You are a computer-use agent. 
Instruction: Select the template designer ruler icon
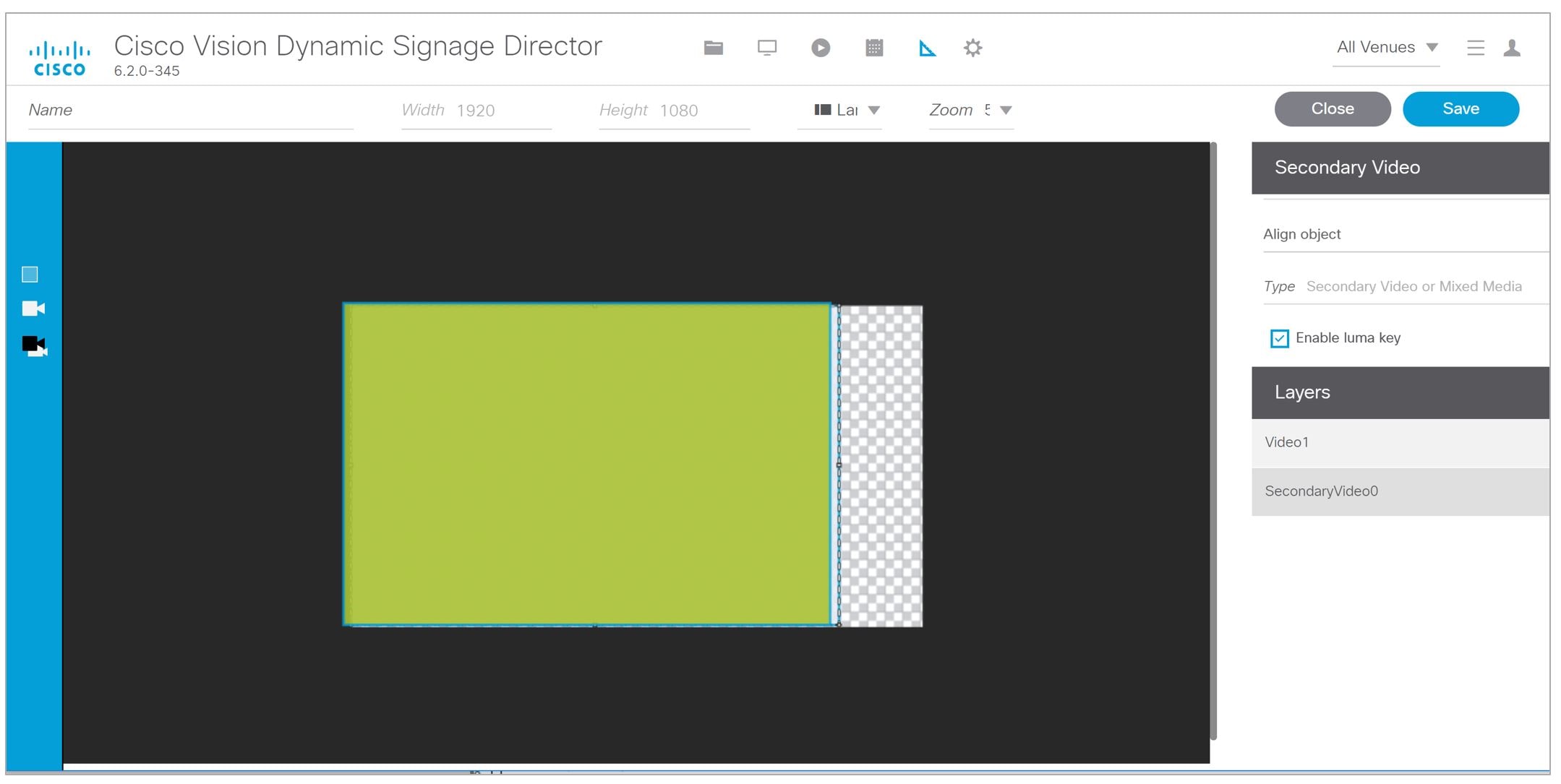pos(927,48)
